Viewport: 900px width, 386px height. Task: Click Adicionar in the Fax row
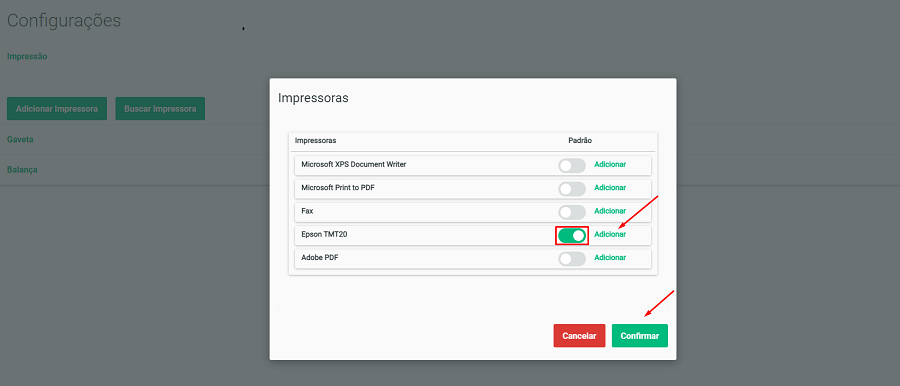click(610, 211)
